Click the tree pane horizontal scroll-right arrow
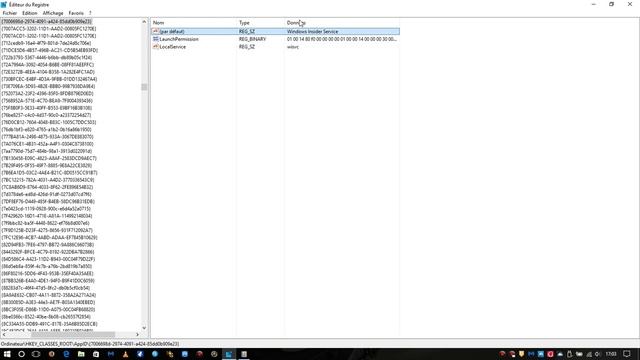The height and width of the screenshot is (360, 640). 137,335
